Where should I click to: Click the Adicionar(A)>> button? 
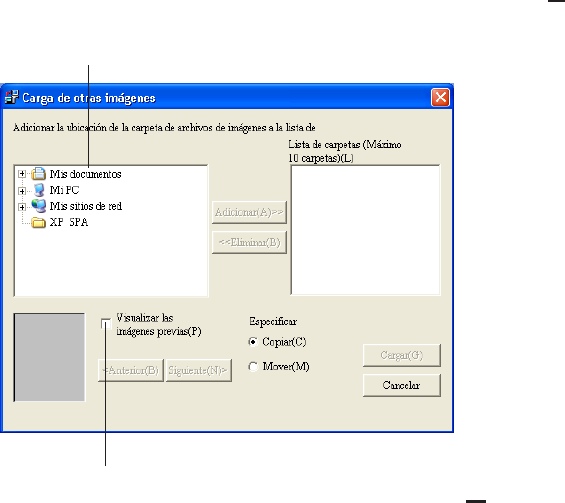tap(249, 212)
